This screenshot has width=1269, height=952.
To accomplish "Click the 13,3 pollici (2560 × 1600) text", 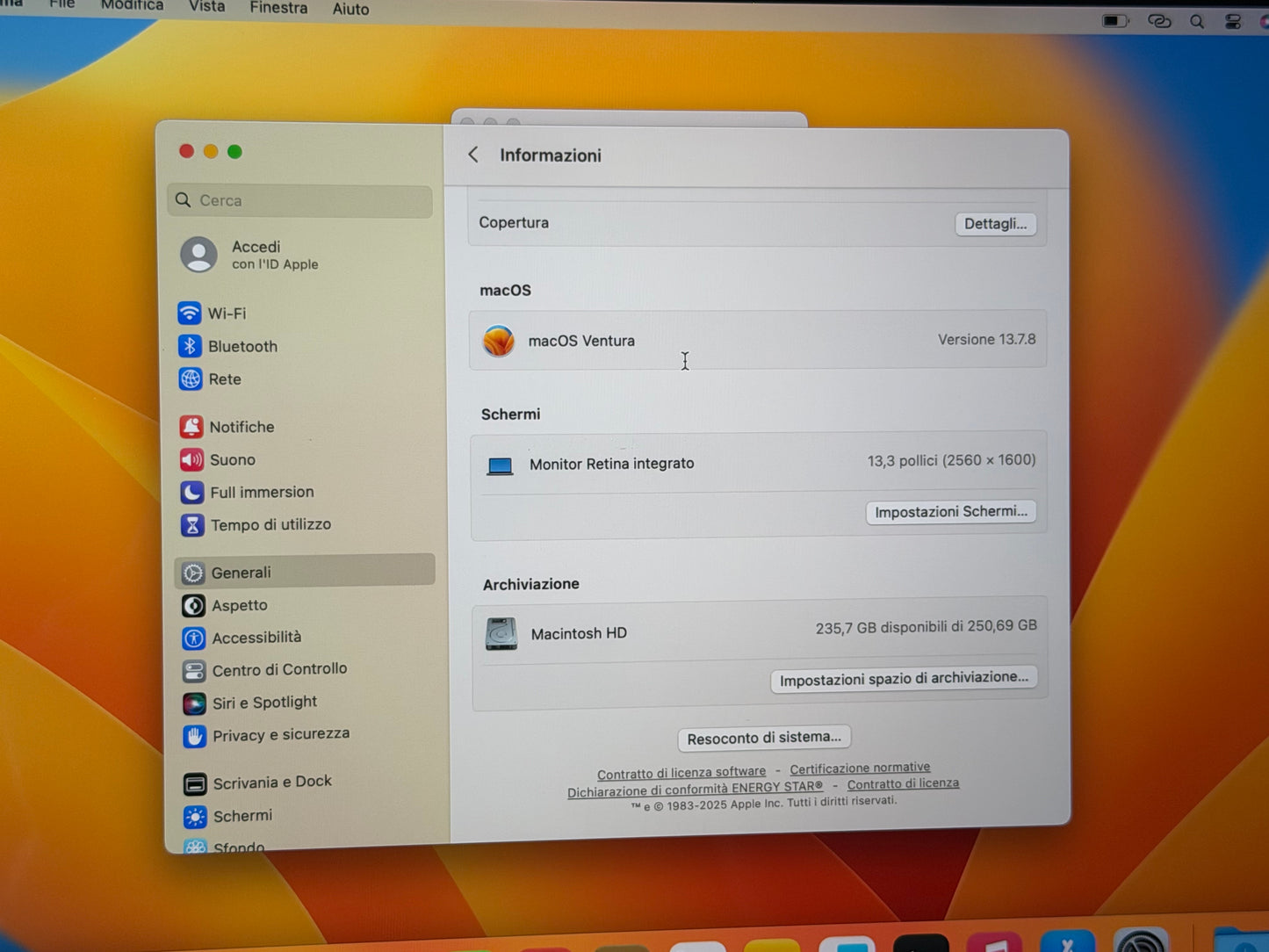I will (x=951, y=460).
